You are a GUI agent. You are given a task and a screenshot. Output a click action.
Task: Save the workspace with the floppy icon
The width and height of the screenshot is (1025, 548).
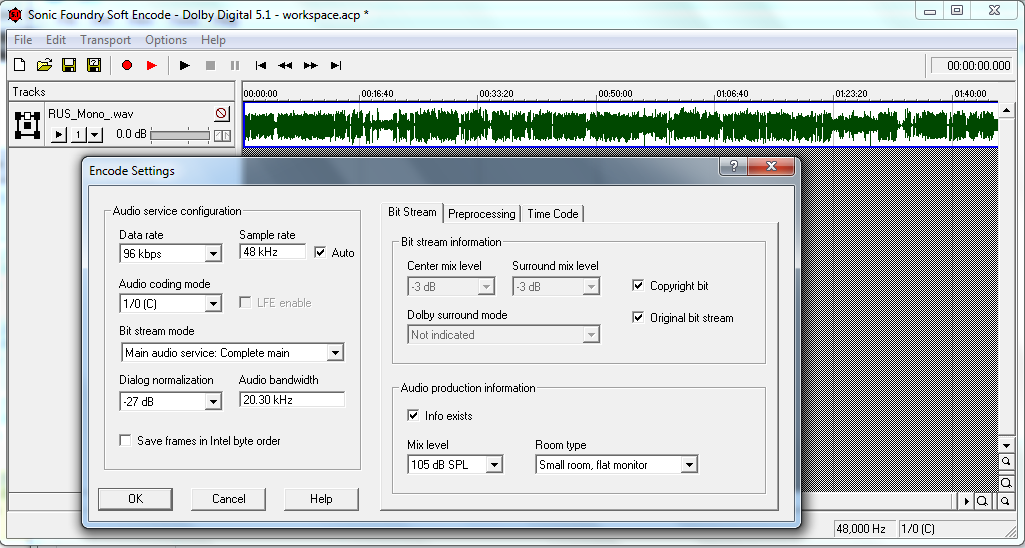(69, 65)
